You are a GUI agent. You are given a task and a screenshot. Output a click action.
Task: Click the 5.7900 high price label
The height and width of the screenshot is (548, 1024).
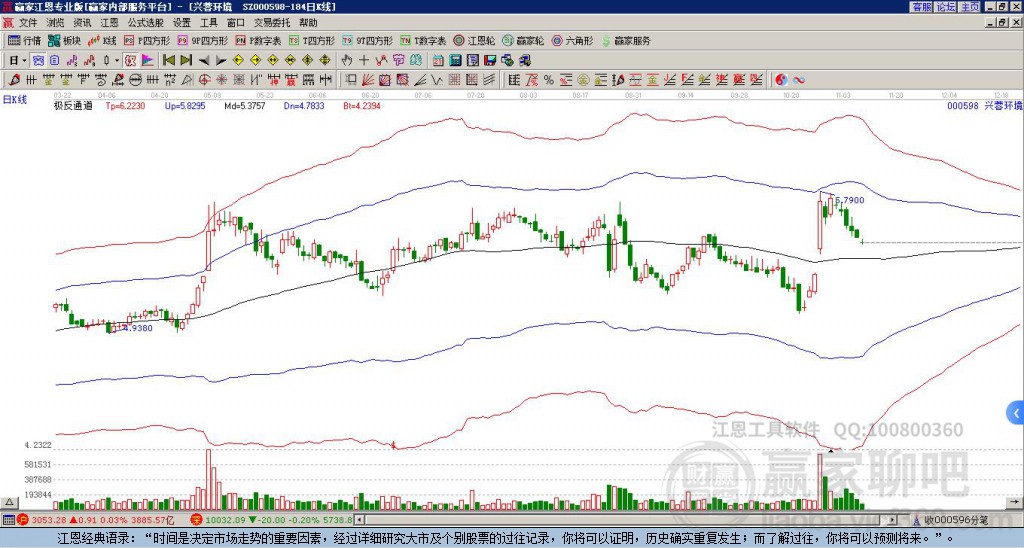click(x=850, y=200)
